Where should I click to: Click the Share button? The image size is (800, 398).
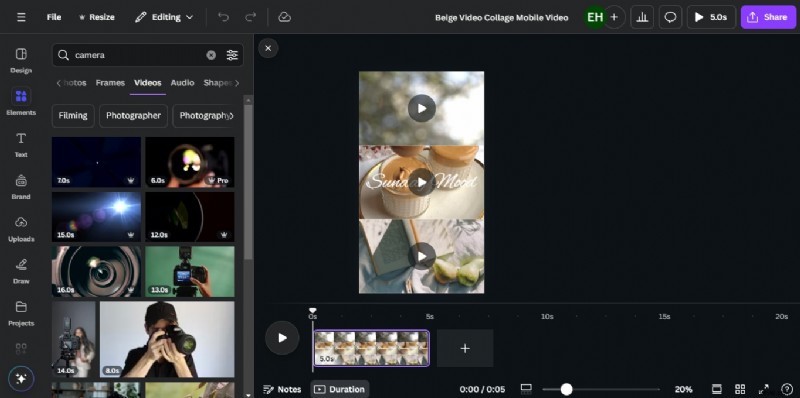coord(768,17)
